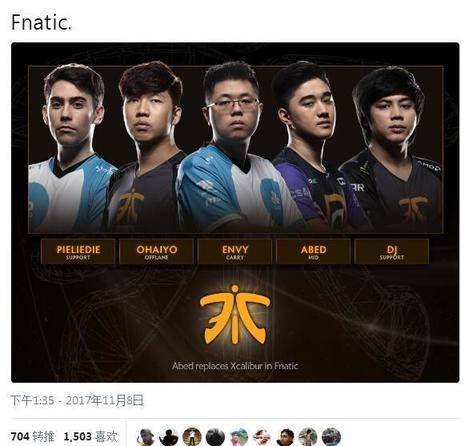Viewport: 473px width, 446px height.
Task: Click the 'Abed replaces Xcalibur in Fnatic' caption
Action: (x=235, y=366)
